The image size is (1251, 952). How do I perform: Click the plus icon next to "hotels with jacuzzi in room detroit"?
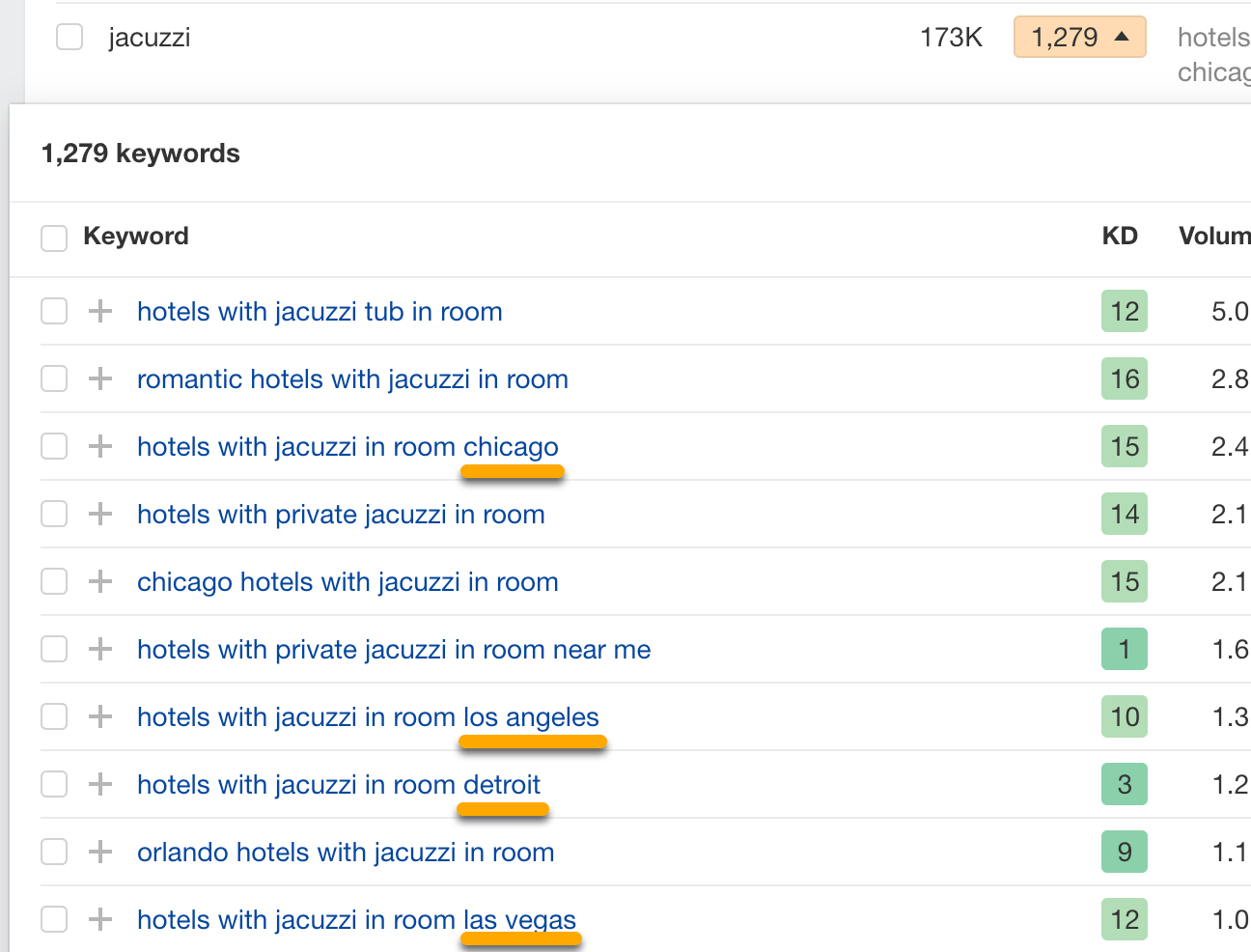(x=99, y=784)
